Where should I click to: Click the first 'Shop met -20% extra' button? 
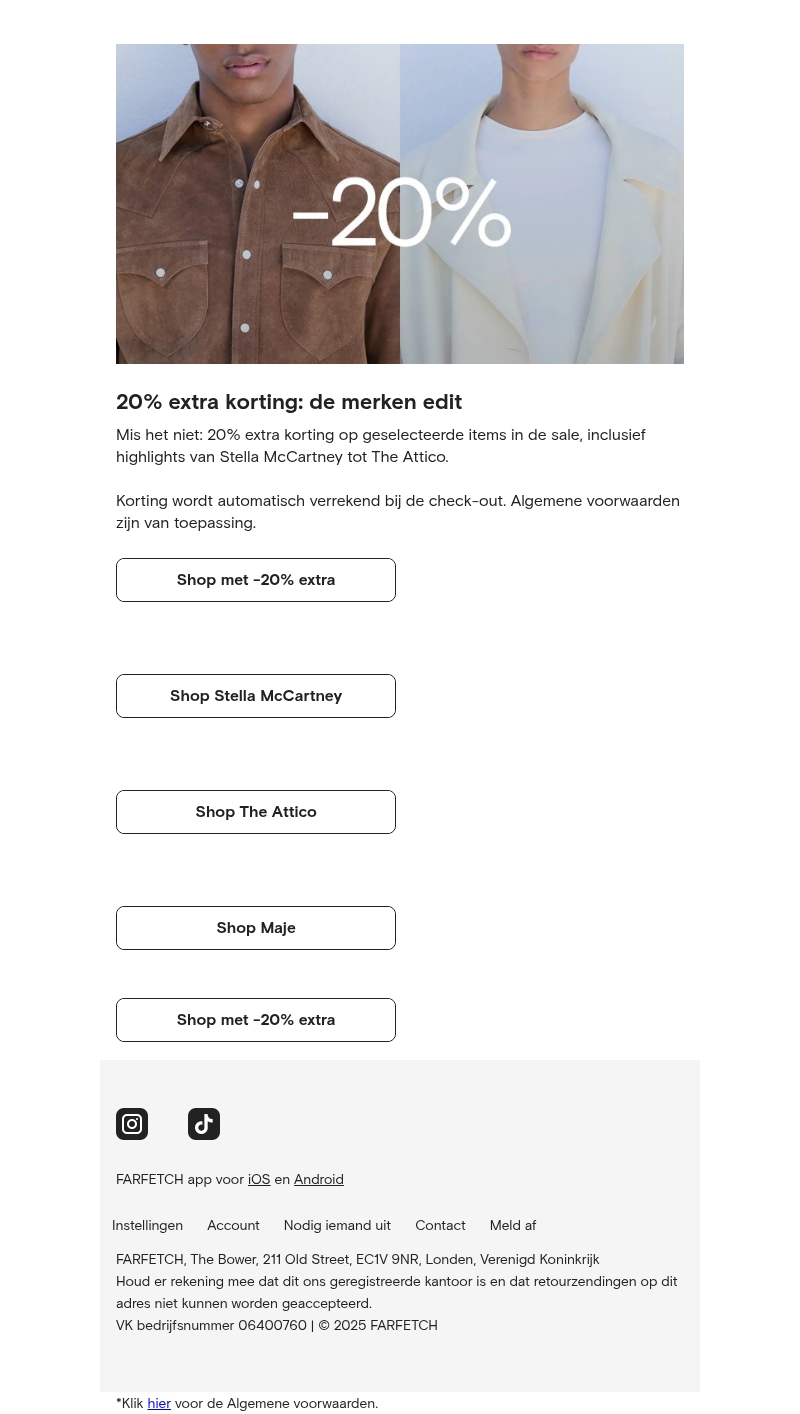(256, 580)
